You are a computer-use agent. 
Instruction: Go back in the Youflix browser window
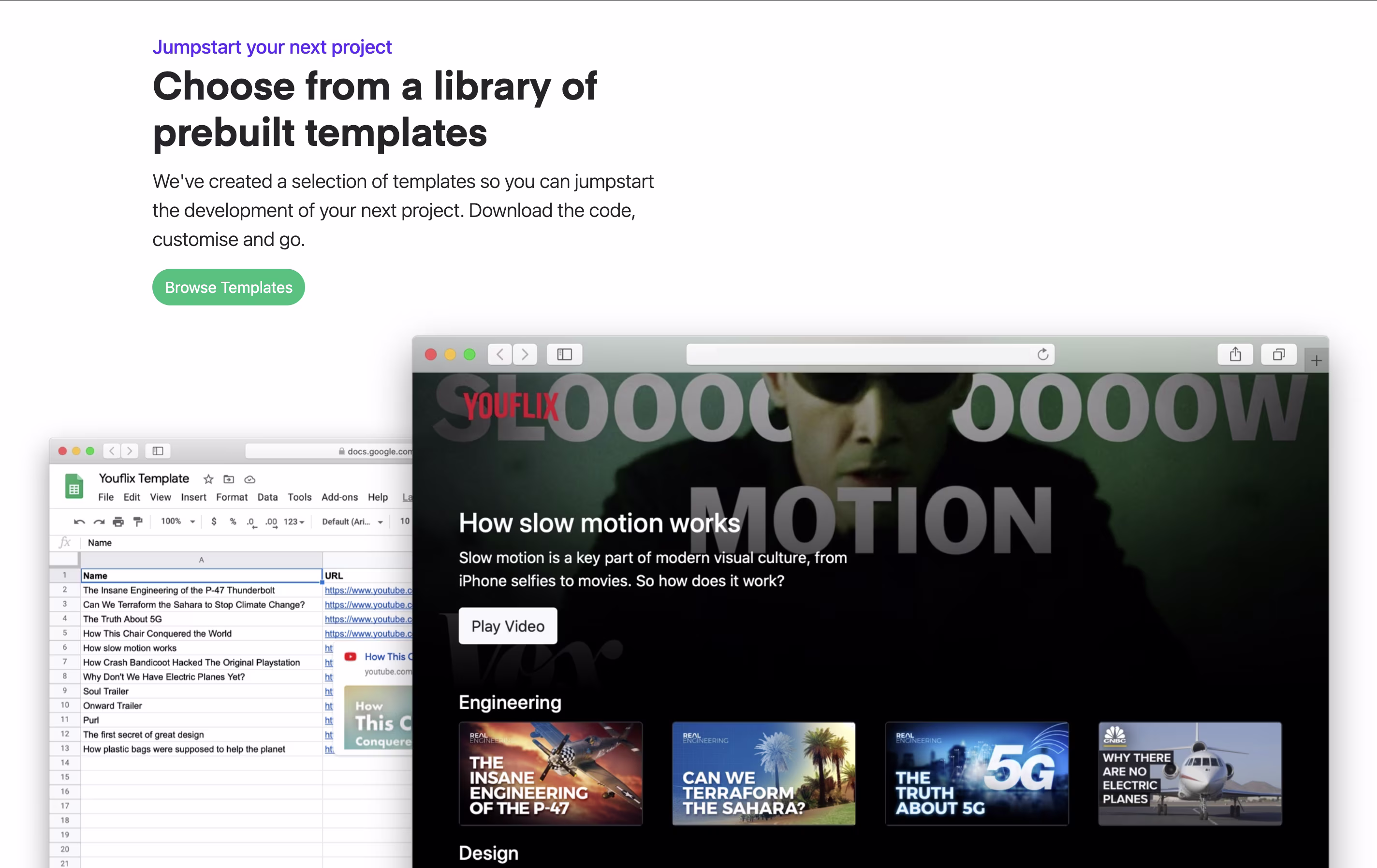tap(500, 354)
